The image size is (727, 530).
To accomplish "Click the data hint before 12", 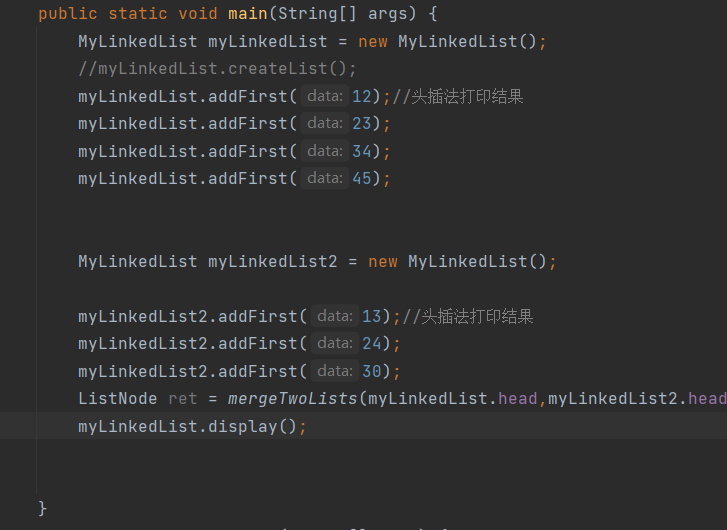I will point(325,96).
